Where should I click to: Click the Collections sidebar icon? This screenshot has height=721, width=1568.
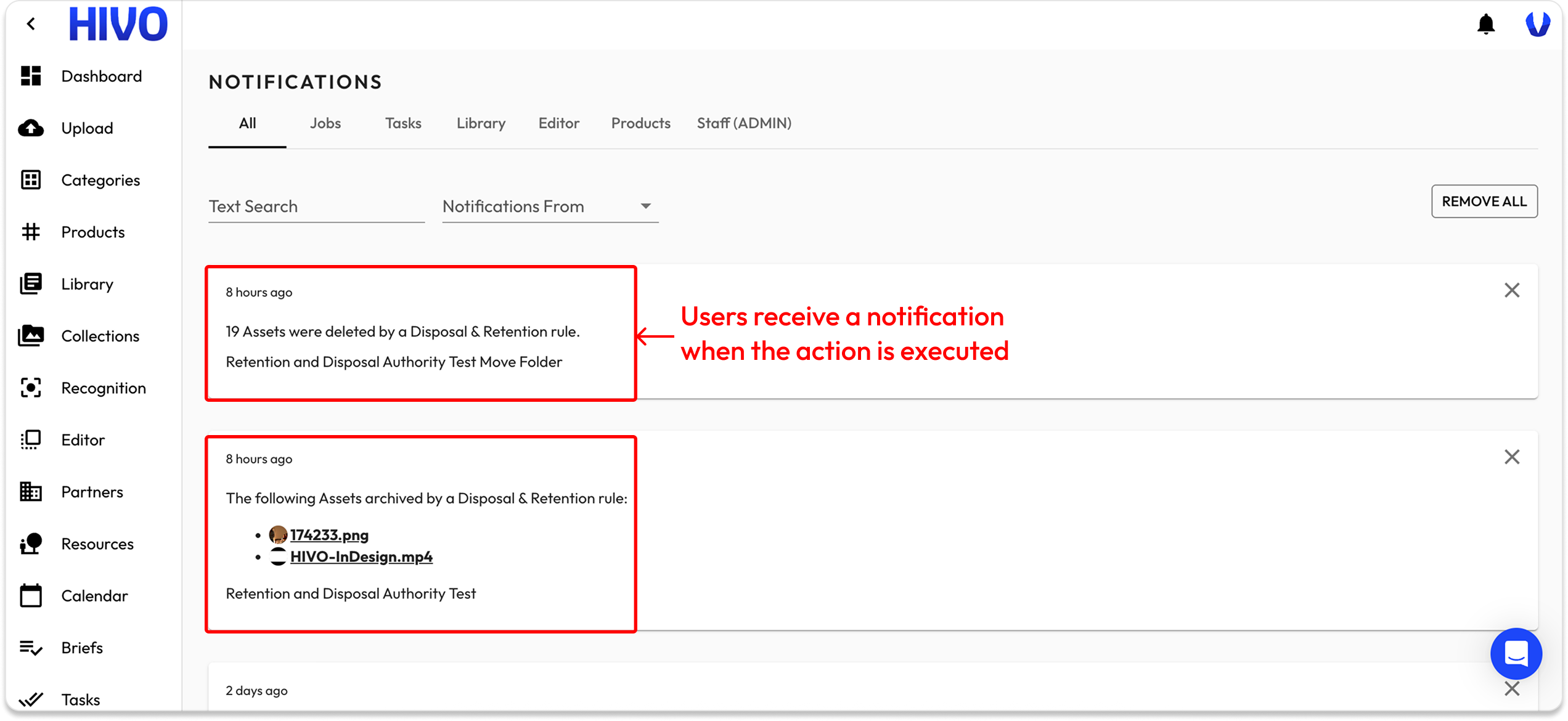(x=31, y=336)
